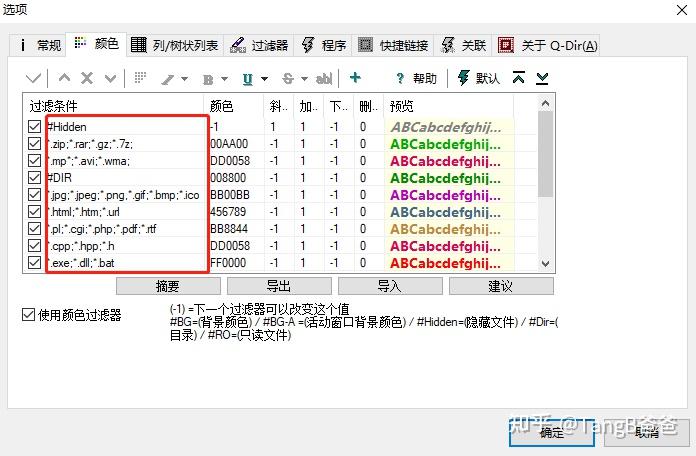This screenshot has width=696, height=456.
Task: Click the 预览 column header
Action: [448, 106]
